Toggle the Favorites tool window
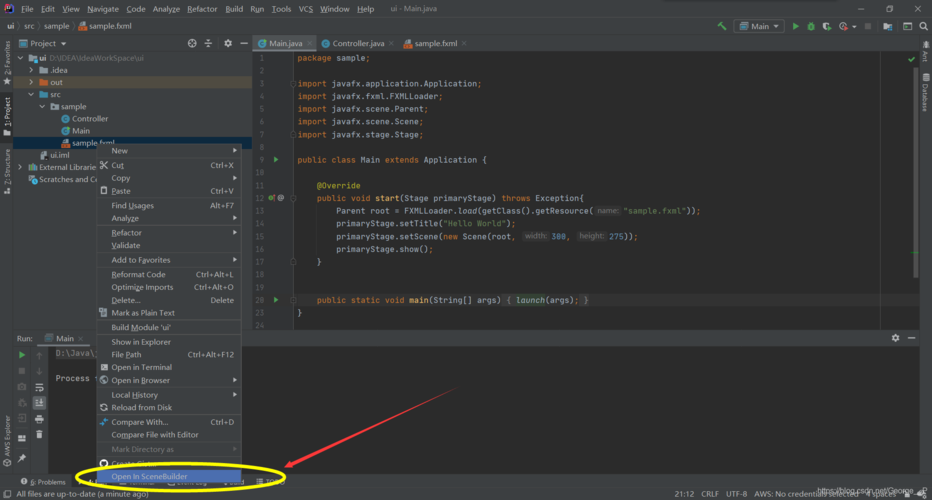Screen dimensions: 932x500 (x=7, y=63)
